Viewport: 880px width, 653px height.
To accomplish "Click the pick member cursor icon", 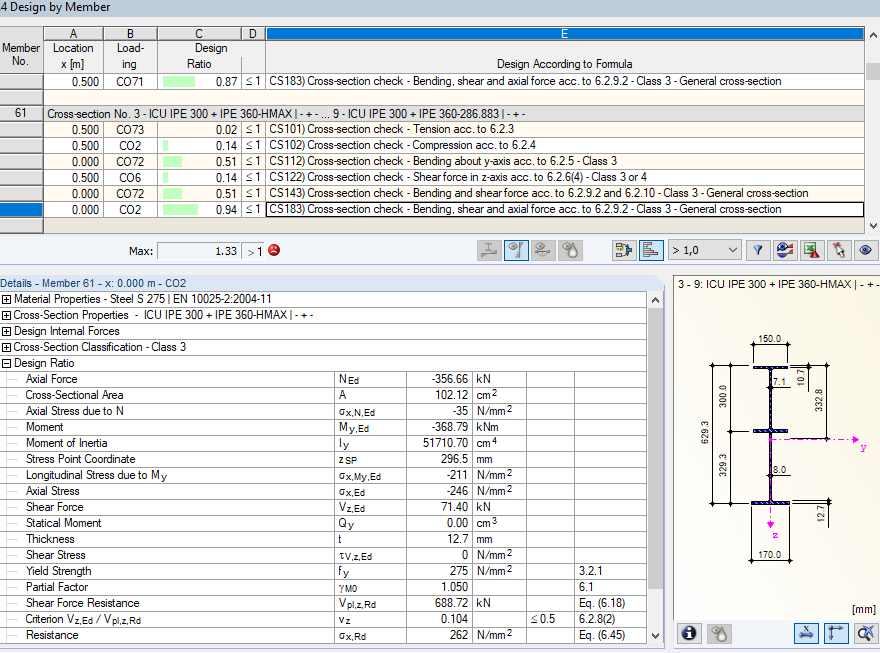I will coord(839,250).
